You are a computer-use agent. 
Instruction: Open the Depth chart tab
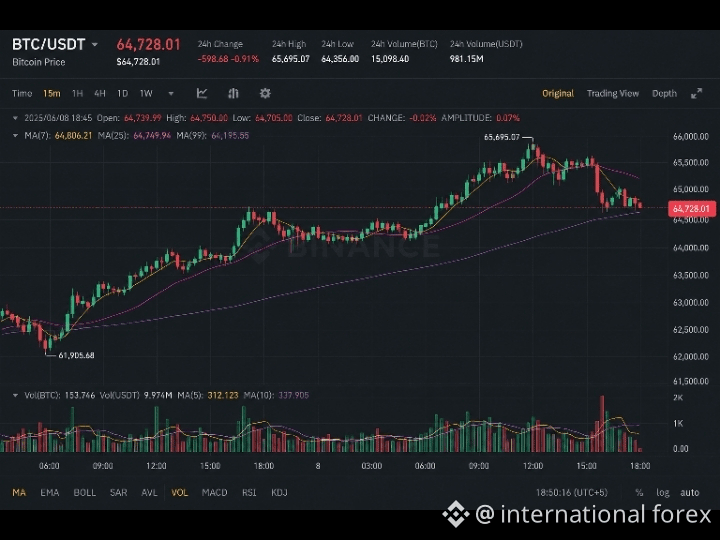click(x=664, y=93)
